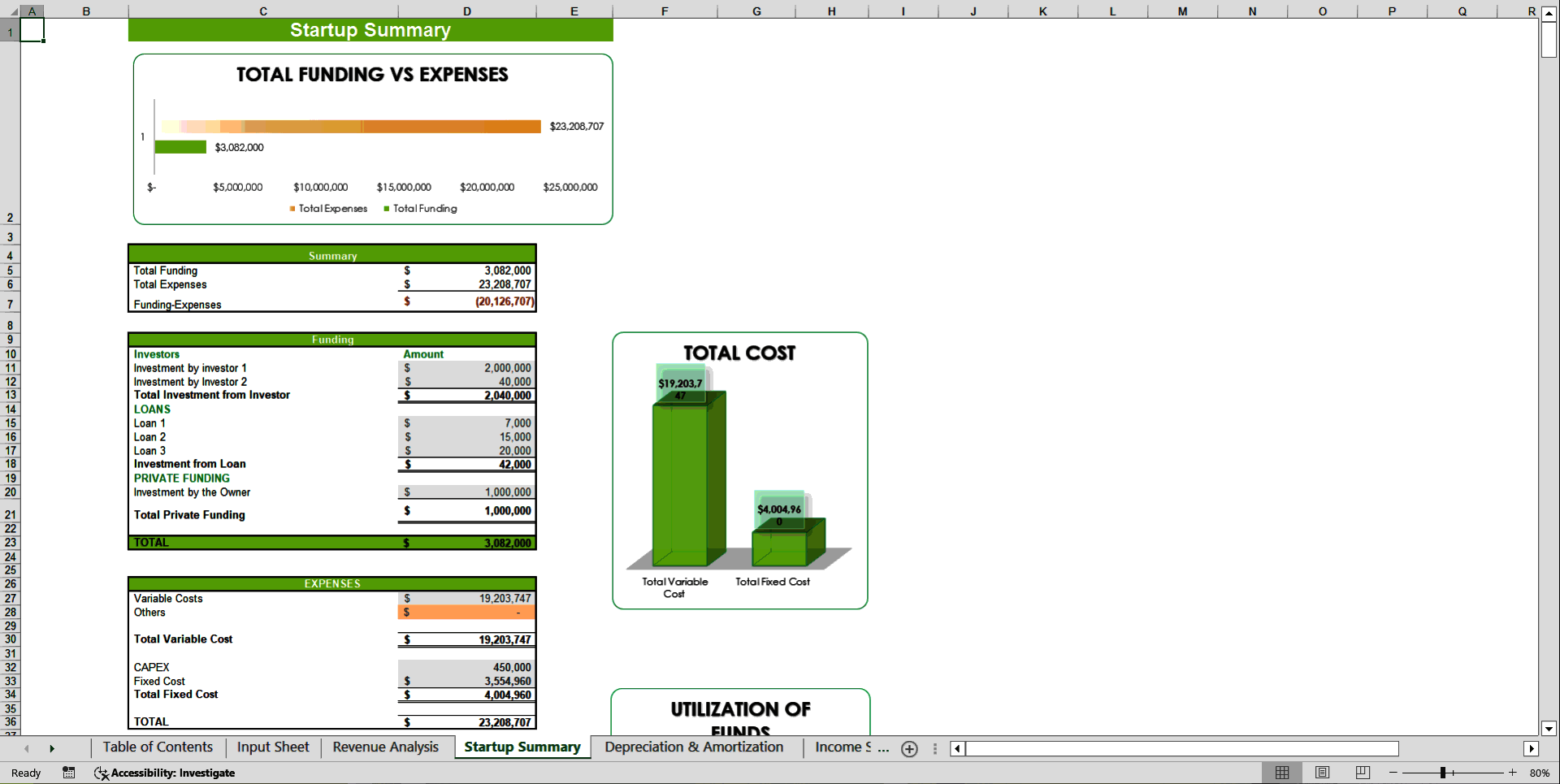
Task: Zoom out using the minus icon
Action: click(1393, 773)
